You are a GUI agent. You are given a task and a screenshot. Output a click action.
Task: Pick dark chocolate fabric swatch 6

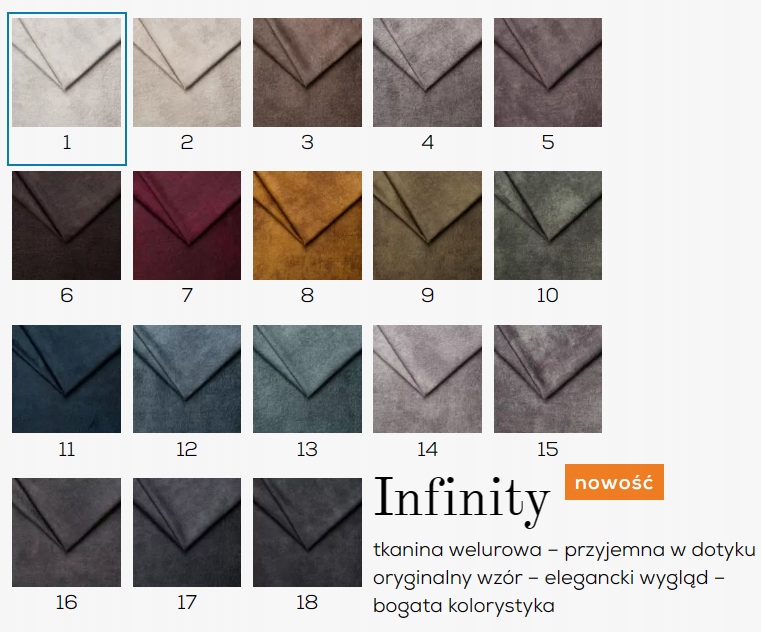pyautogui.click(x=66, y=225)
